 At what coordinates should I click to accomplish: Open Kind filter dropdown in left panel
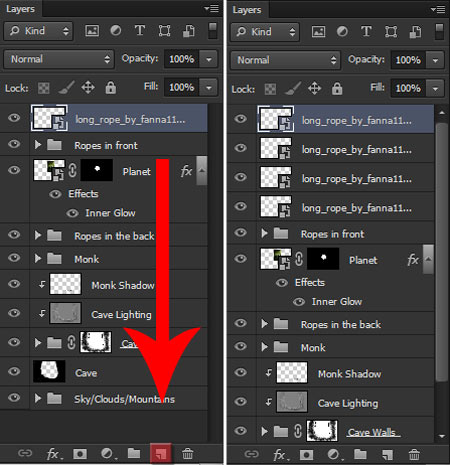[39, 31]
